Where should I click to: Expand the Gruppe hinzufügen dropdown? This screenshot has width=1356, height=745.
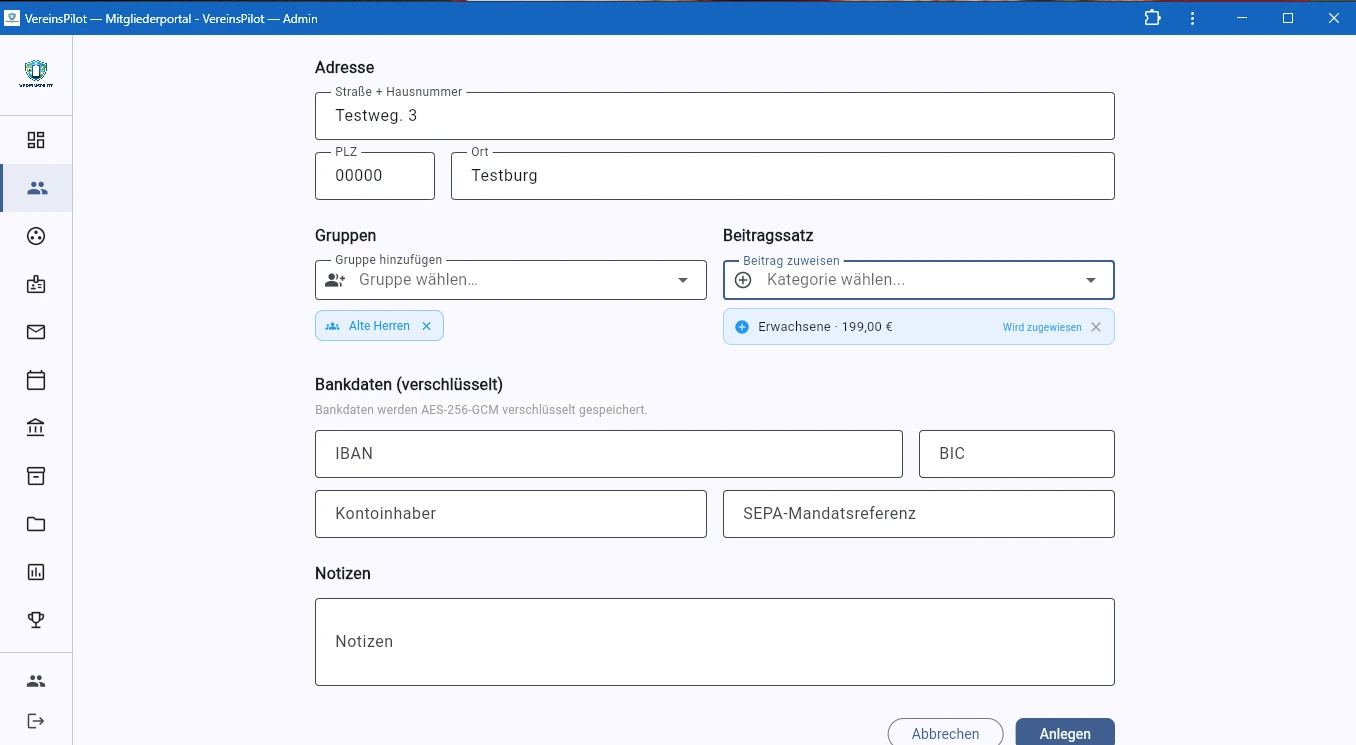click(x=683, y=280)
